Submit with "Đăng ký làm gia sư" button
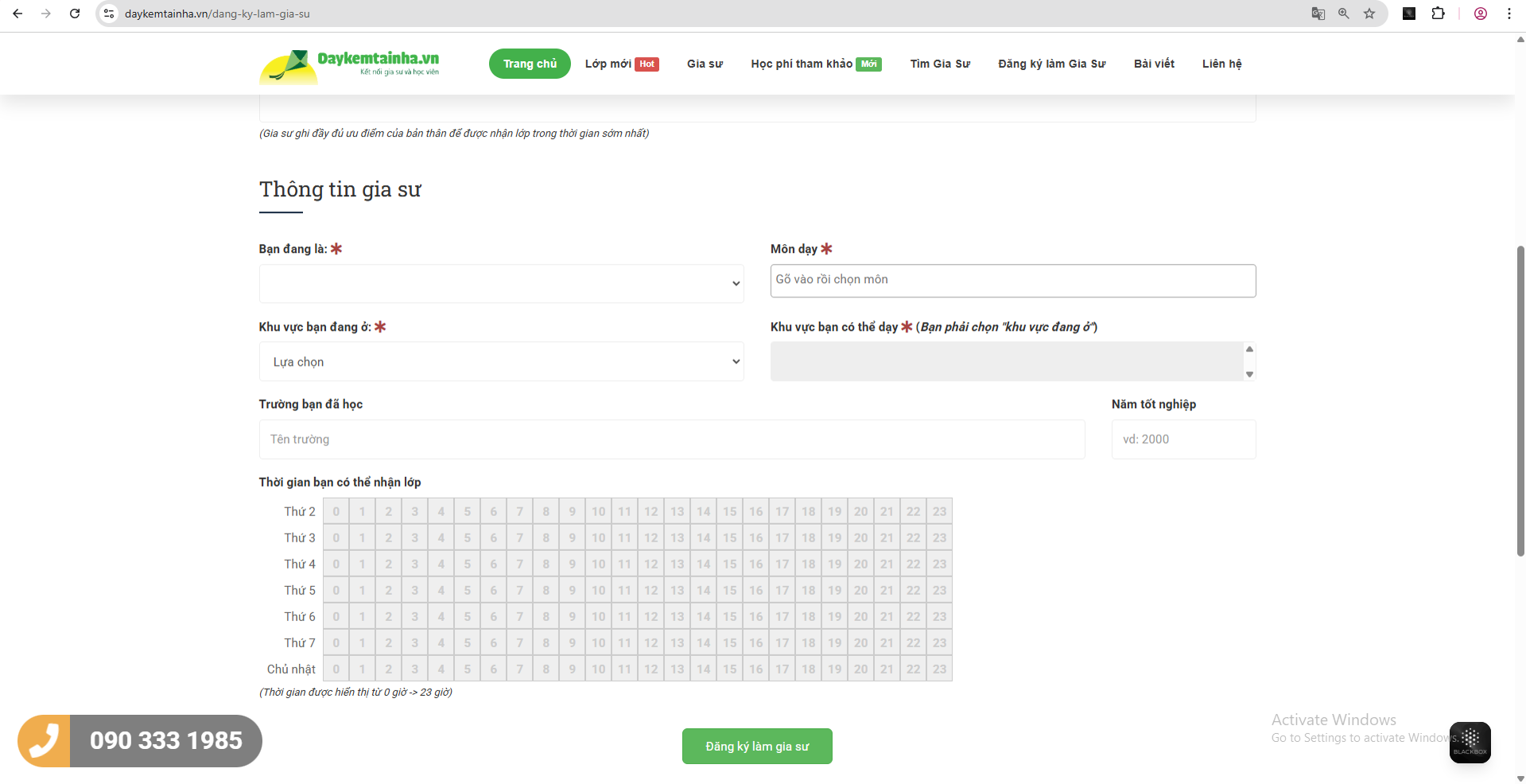The height and width of the screenshot is (784, 1526). [757, 746]
